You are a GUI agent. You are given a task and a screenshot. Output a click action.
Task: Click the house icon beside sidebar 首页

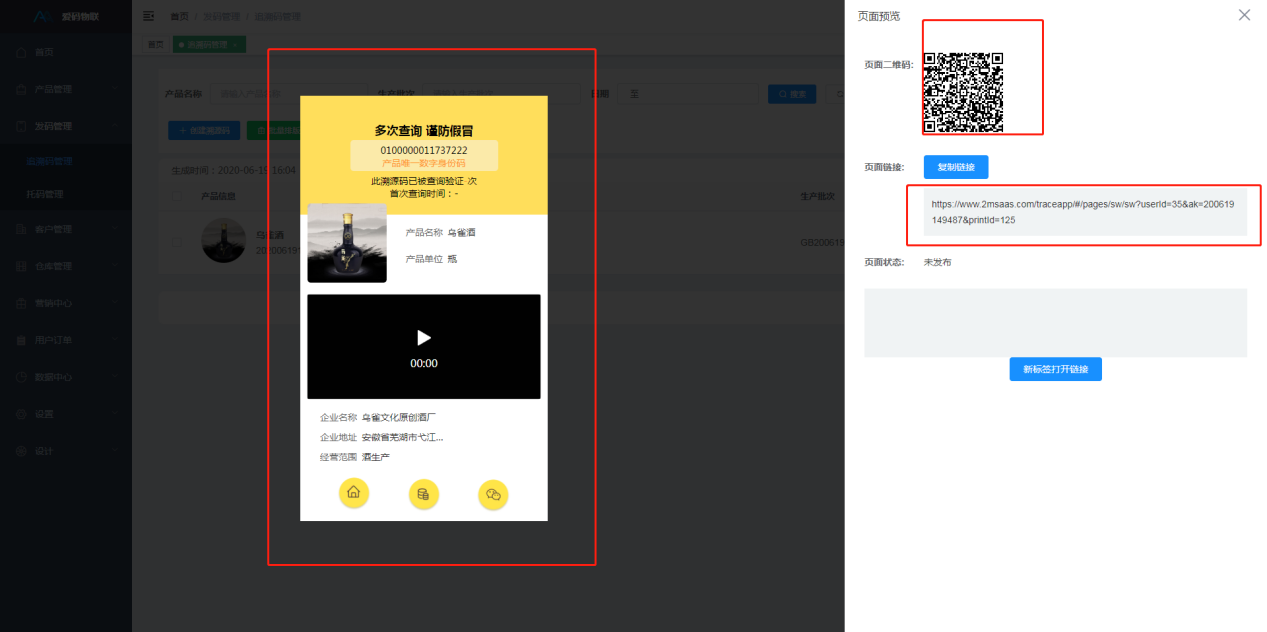point(22,52)
